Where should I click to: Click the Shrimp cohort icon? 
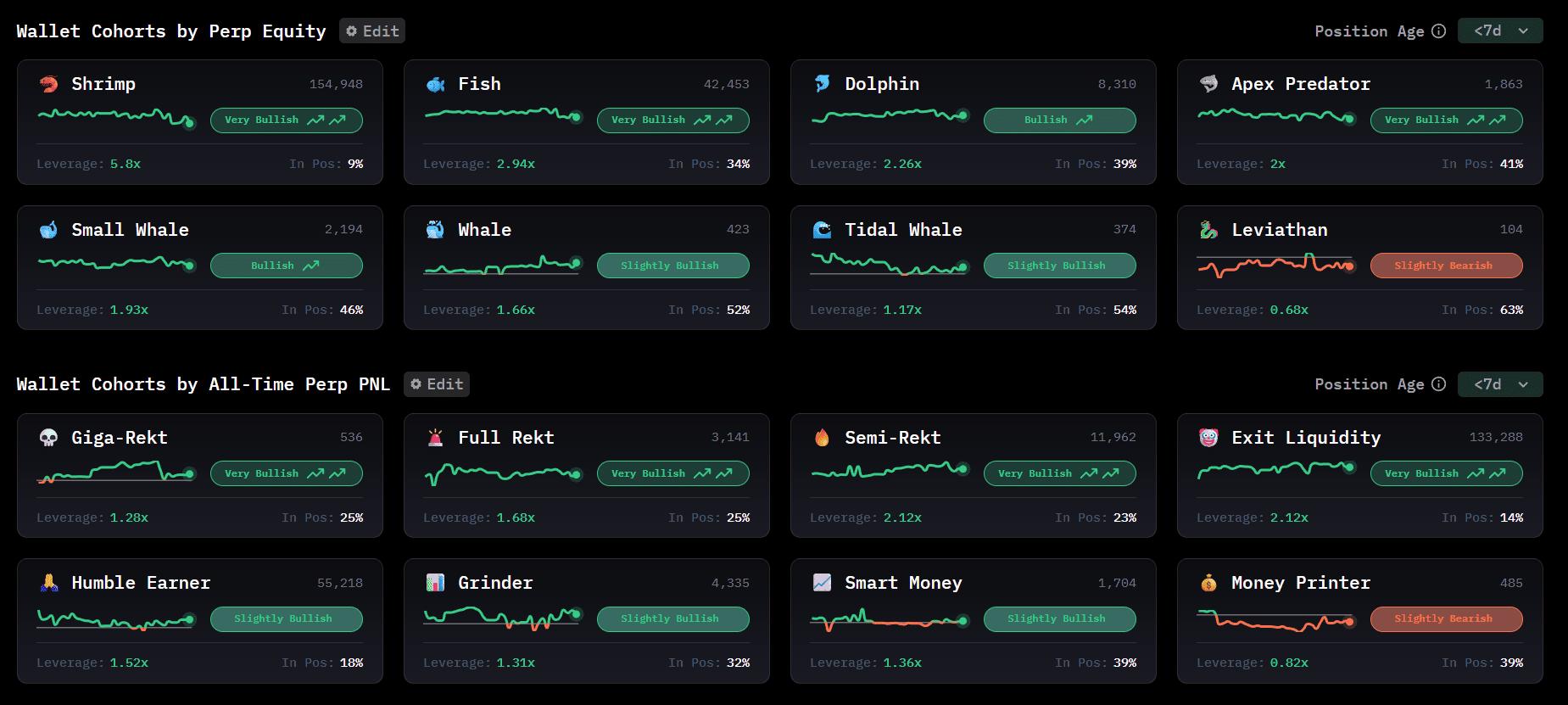point(48,84)
